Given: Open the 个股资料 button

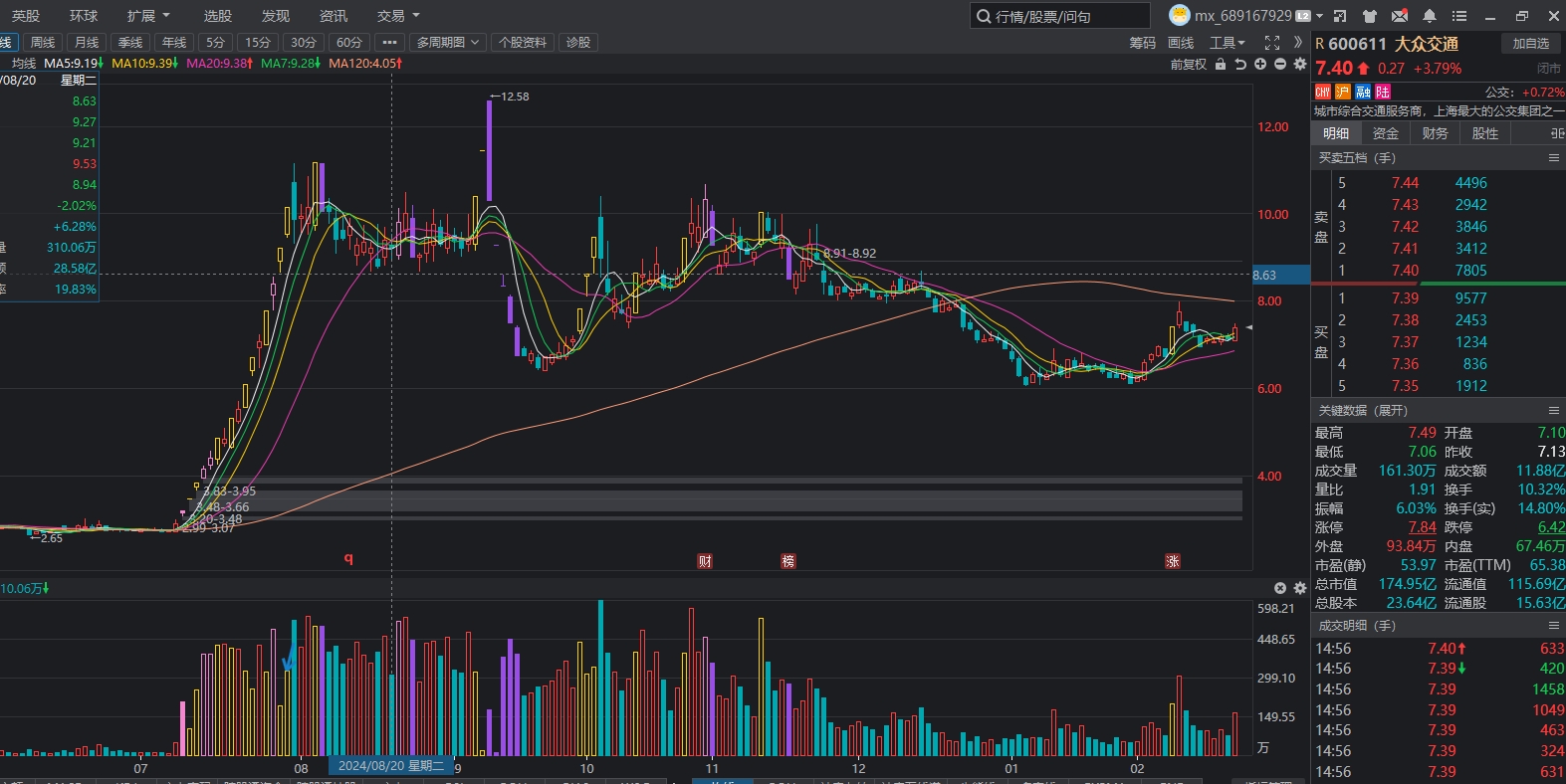Looking at the screenshot, I should pos(523,43).
